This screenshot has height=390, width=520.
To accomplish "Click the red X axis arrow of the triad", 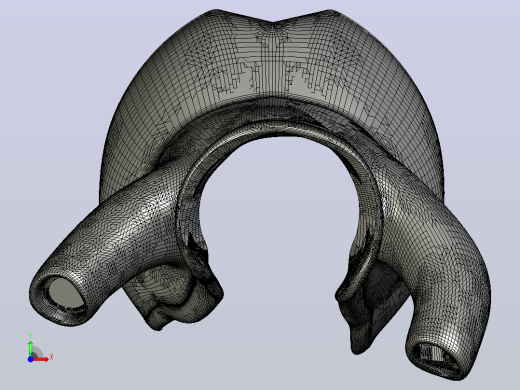I will coord(41,359).
